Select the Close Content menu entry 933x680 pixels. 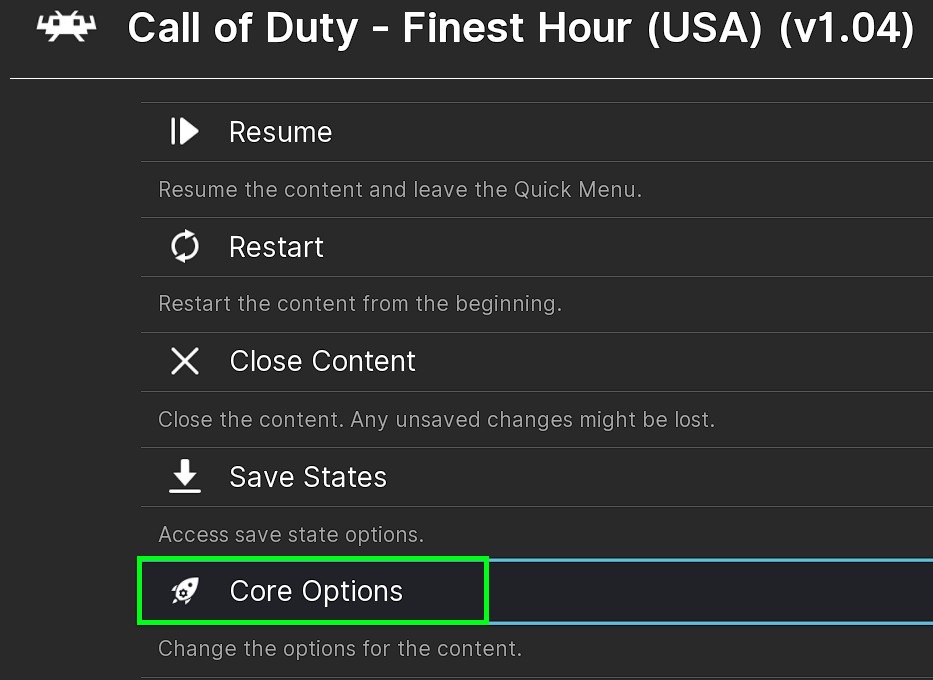322,361
